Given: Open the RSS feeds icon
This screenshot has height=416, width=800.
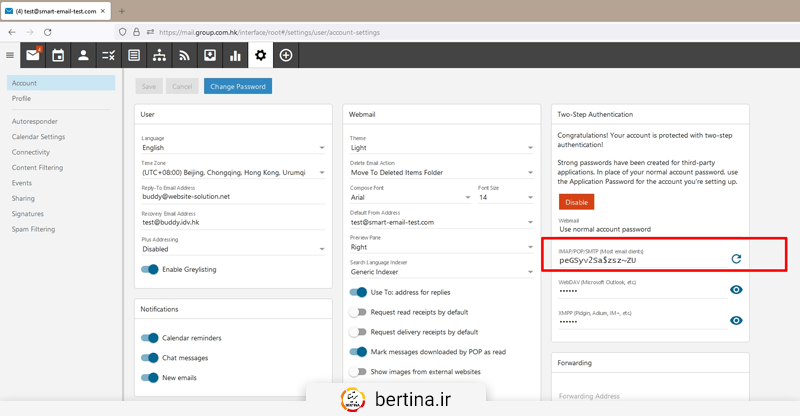Looking at the screenshot, I should (184, 55).
